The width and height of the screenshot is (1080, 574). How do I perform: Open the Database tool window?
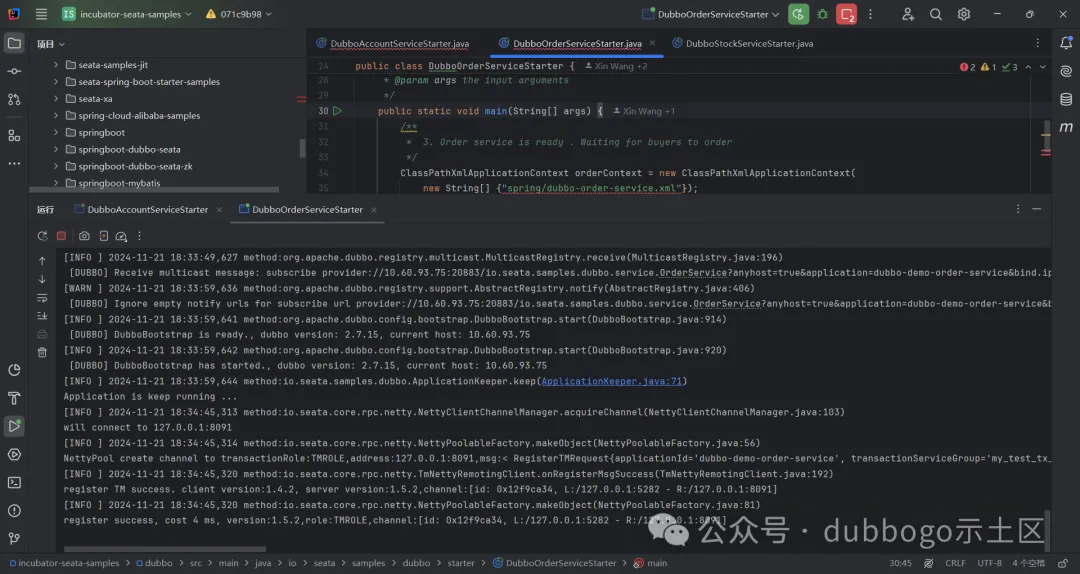tap(1067, 98)
